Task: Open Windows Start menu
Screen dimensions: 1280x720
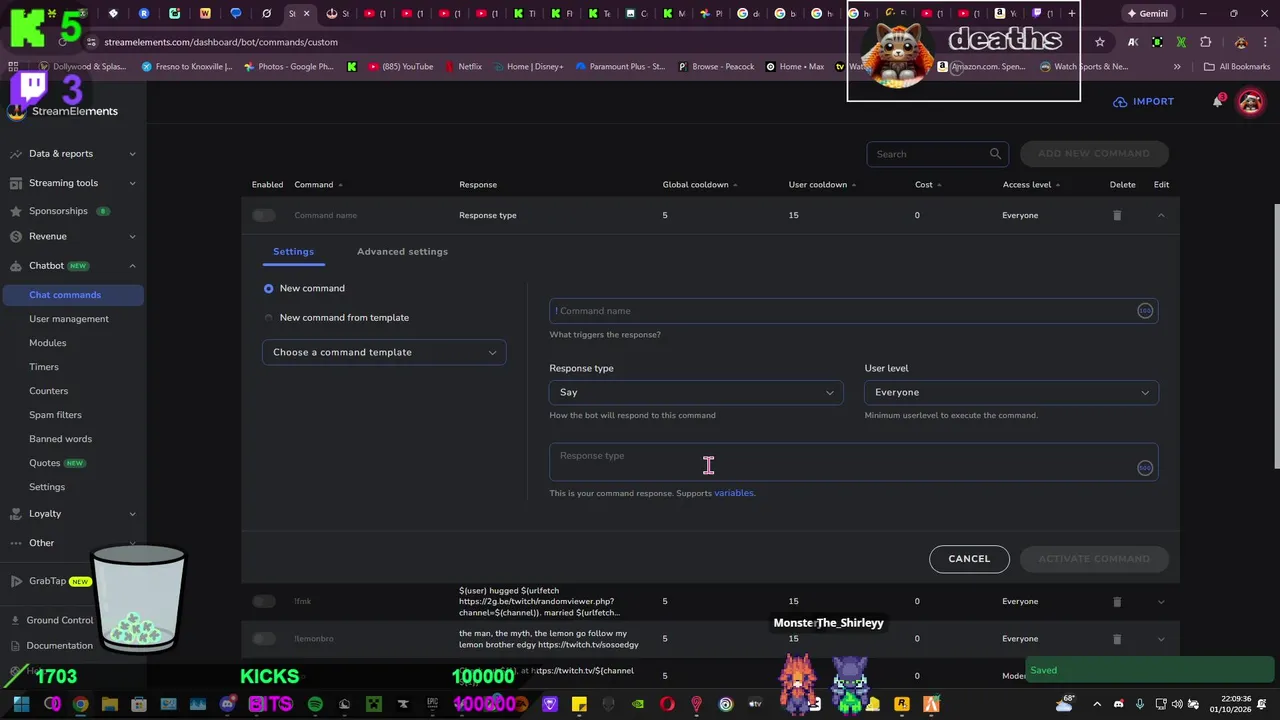Action: coord(21,704)
